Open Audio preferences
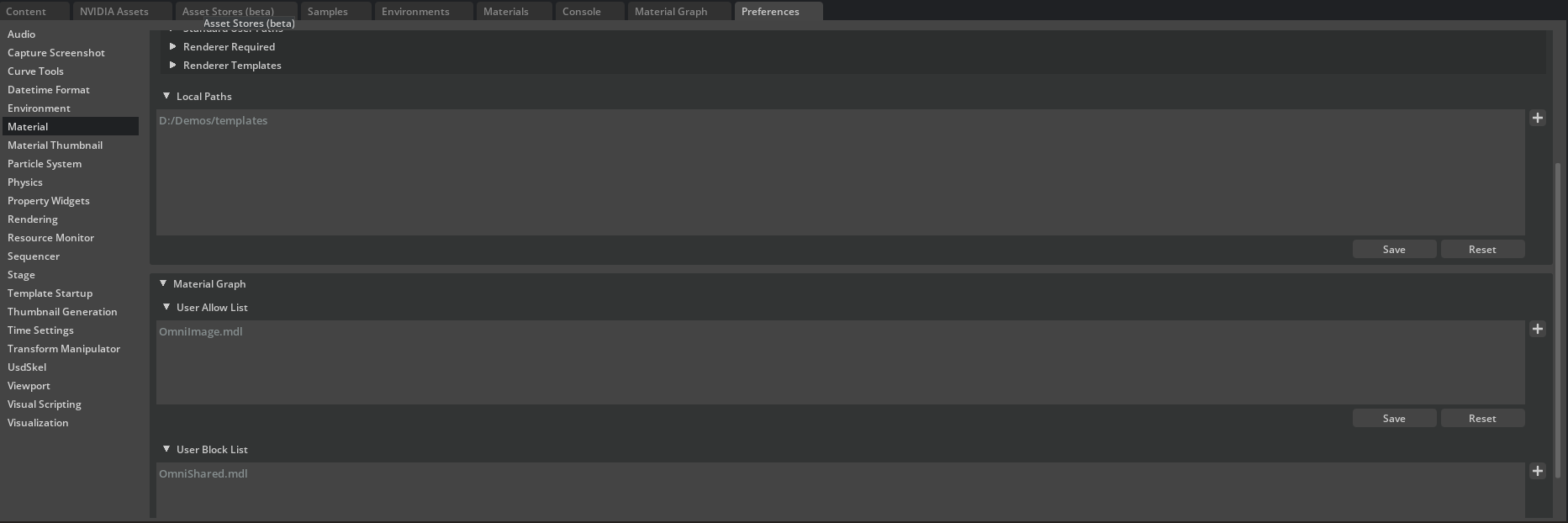The image size is (1568, 523). click(71, 34)
